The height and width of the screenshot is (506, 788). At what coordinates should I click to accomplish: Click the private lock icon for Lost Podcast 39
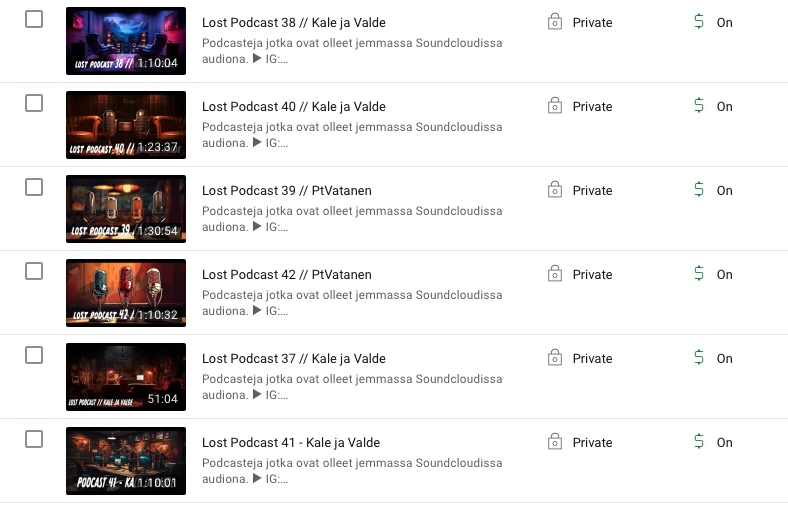click(555, 190)
